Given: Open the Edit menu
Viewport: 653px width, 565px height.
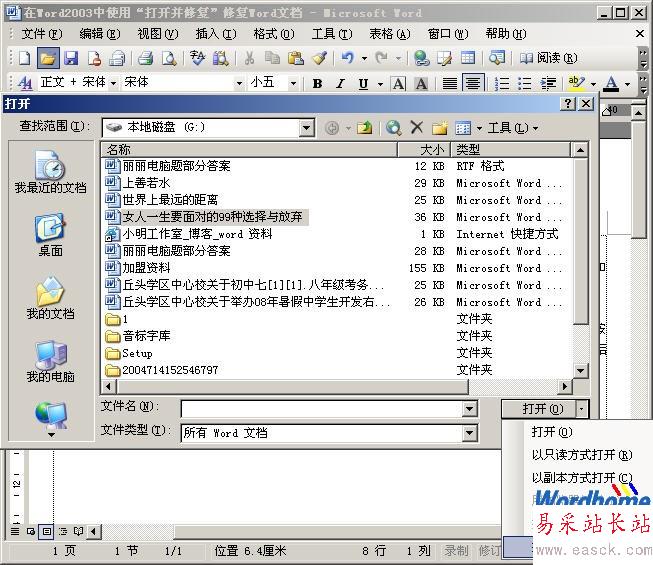Looking at the screenshot, I should 100,34.
